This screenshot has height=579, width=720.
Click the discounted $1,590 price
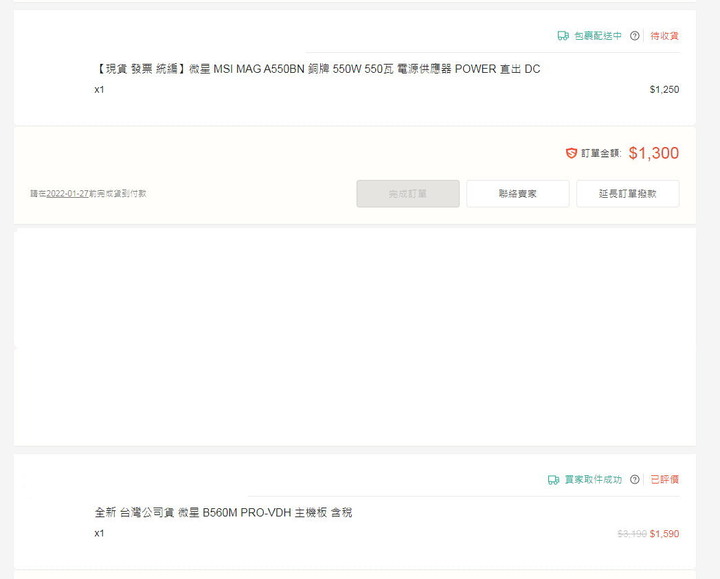click(664, 534)
